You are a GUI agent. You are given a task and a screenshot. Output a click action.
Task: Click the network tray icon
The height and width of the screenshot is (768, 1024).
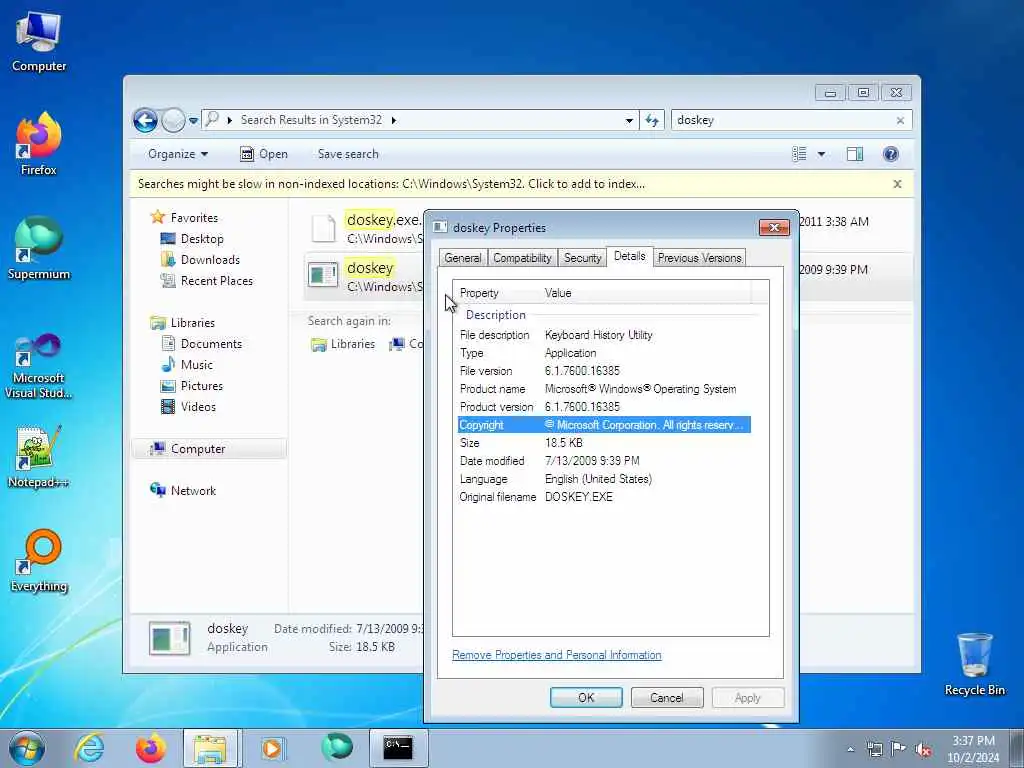874,749
